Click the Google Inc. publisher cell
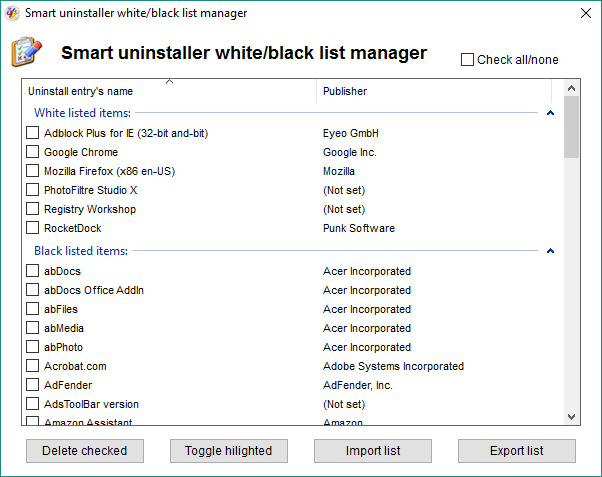This screenshot has width=602, height=477. [x=349, y=152]
